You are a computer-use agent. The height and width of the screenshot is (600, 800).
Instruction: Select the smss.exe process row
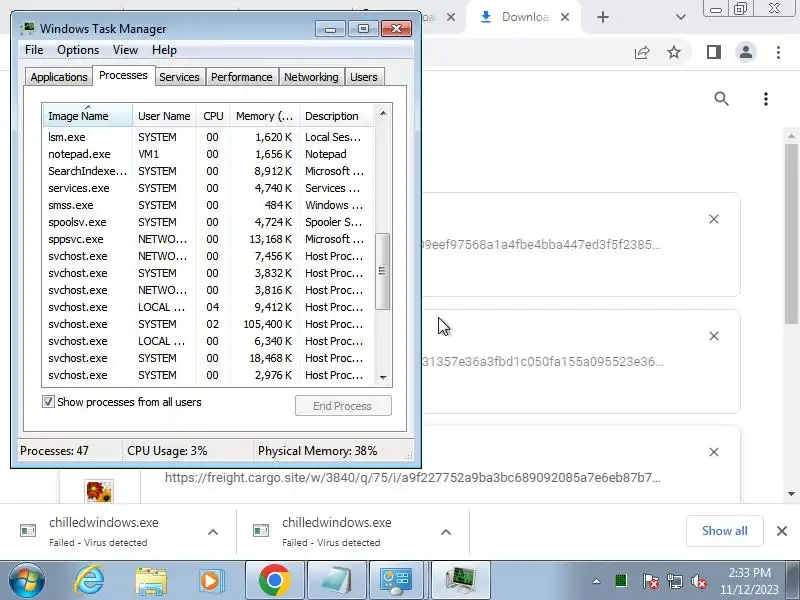[209, 205]
